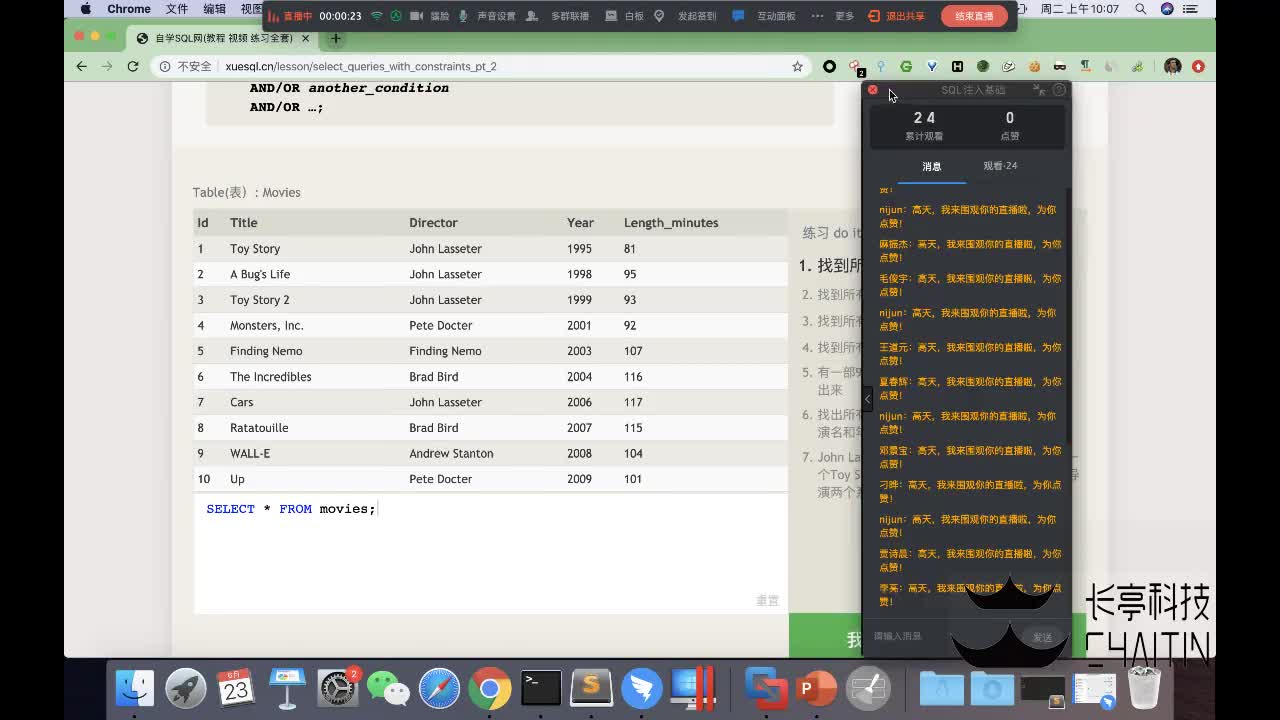This screenshot has width=1280, height=720.
Task: Open Keynote from the Dock
Action: tap(287, 688)
